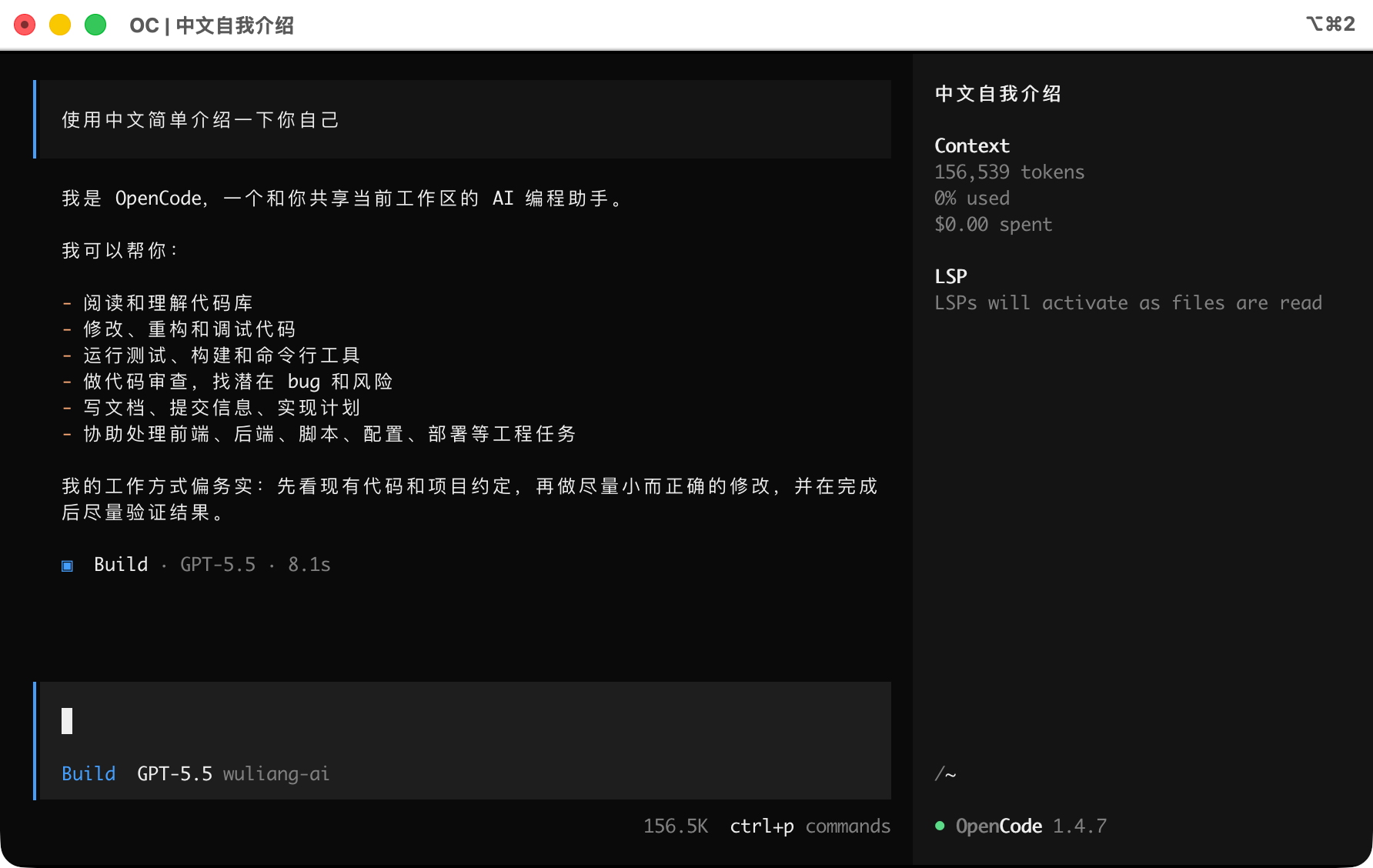
Task: Click the user message 使用中文简单介绍一下你自己
Action: click(x=200, y=120)
